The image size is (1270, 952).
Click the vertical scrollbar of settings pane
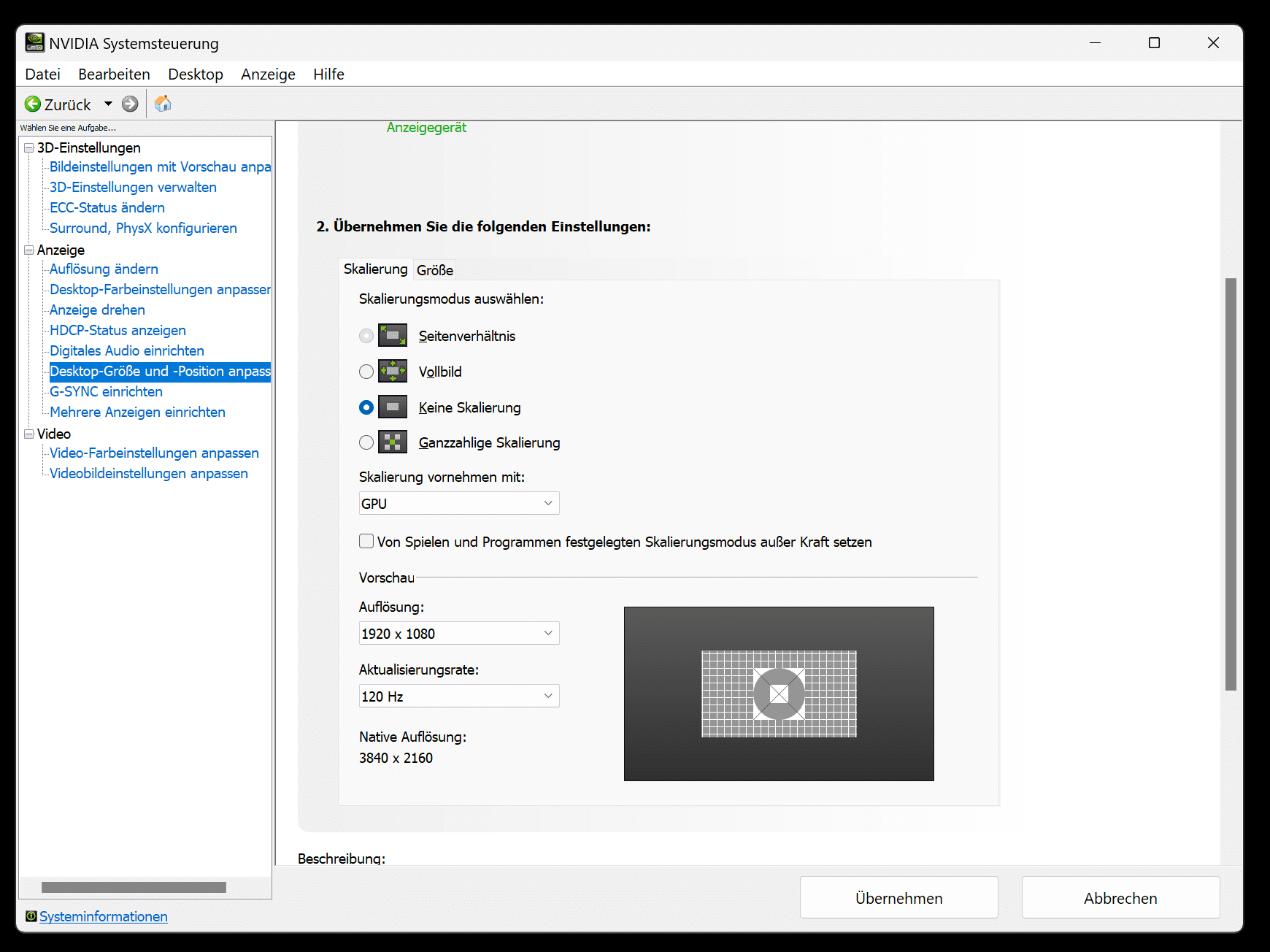(1231, 483)
